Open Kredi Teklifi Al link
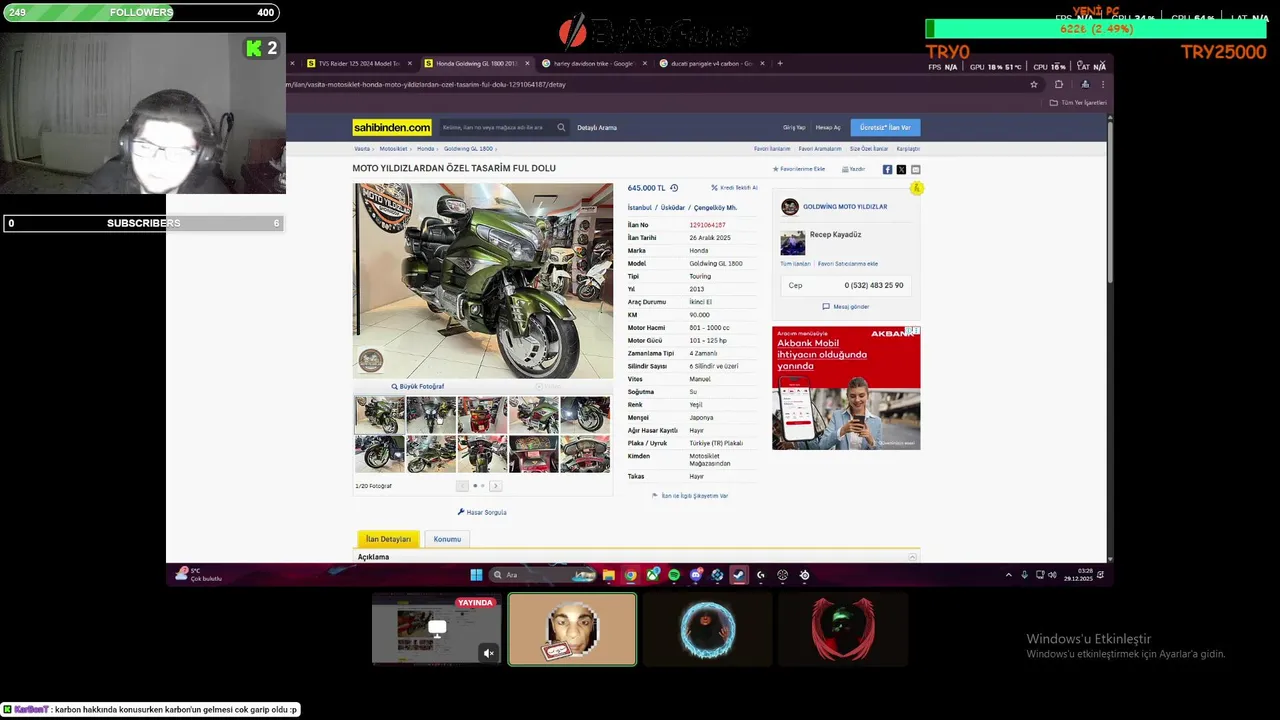The image size is (1280, 720). pos(735,188)
